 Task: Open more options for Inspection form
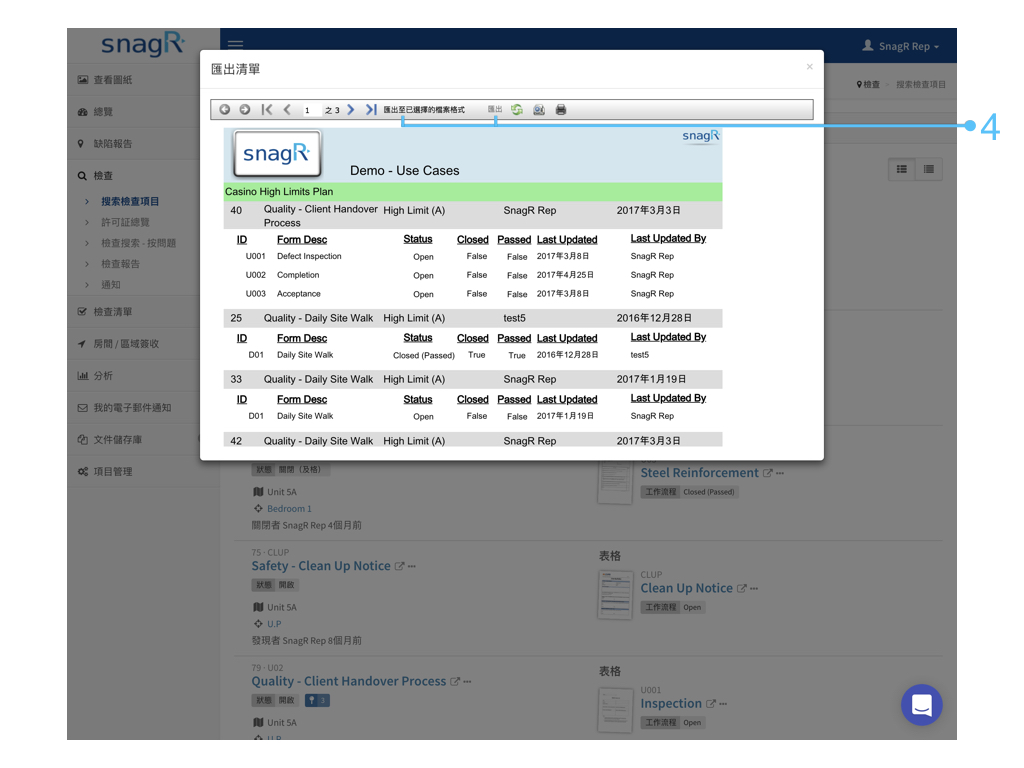[723, 704]
